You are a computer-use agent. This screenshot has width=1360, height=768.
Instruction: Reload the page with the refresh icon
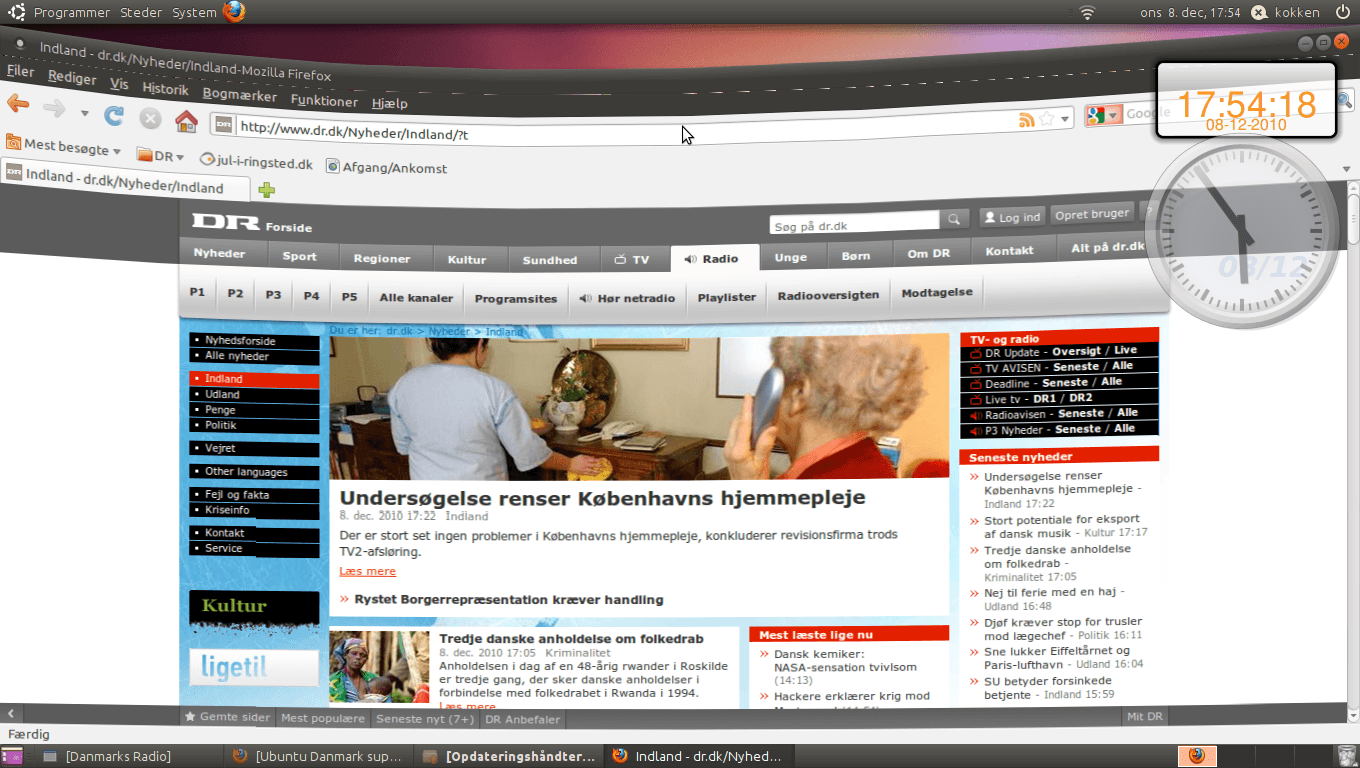point(114,116)
